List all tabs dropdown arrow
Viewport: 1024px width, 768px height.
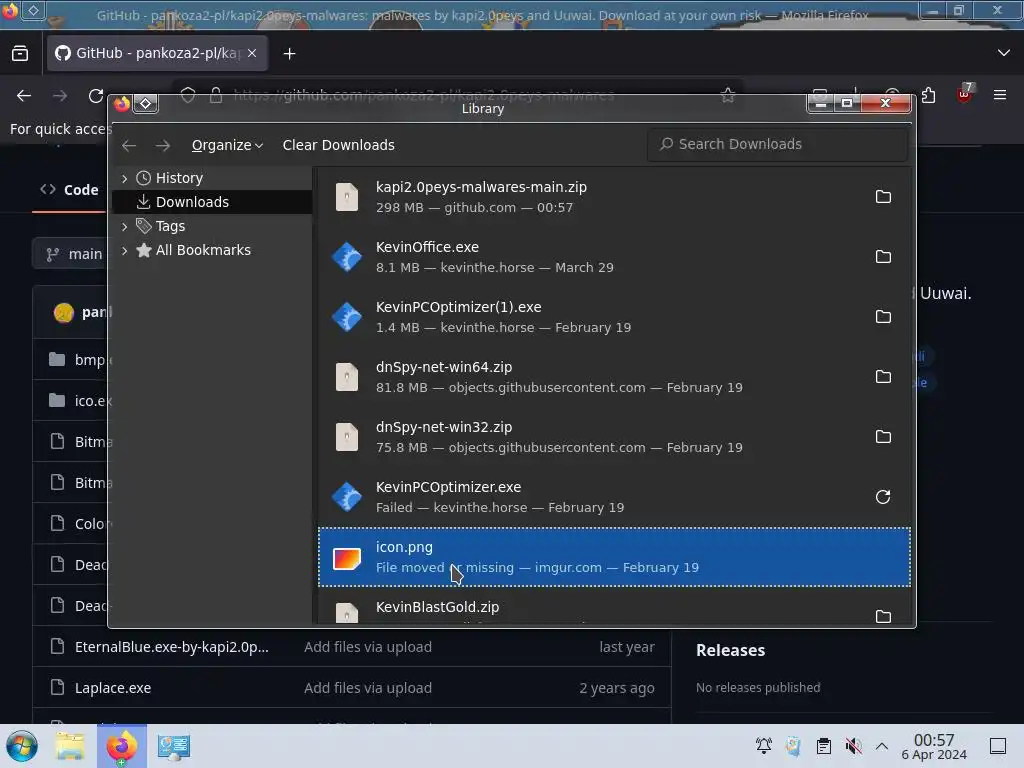[x=1004, y=53]
